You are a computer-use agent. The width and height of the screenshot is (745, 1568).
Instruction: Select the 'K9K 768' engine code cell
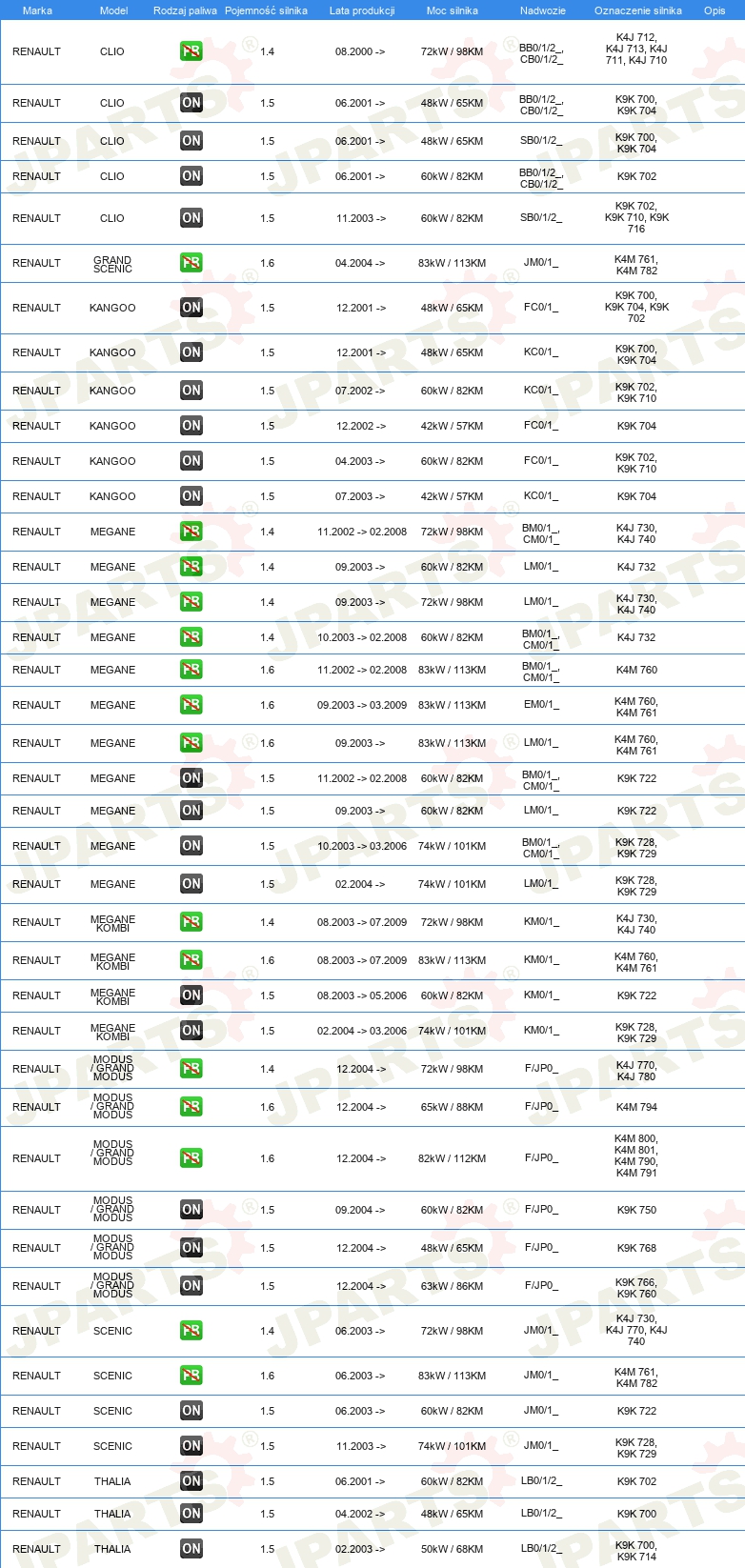(636, 1248)
